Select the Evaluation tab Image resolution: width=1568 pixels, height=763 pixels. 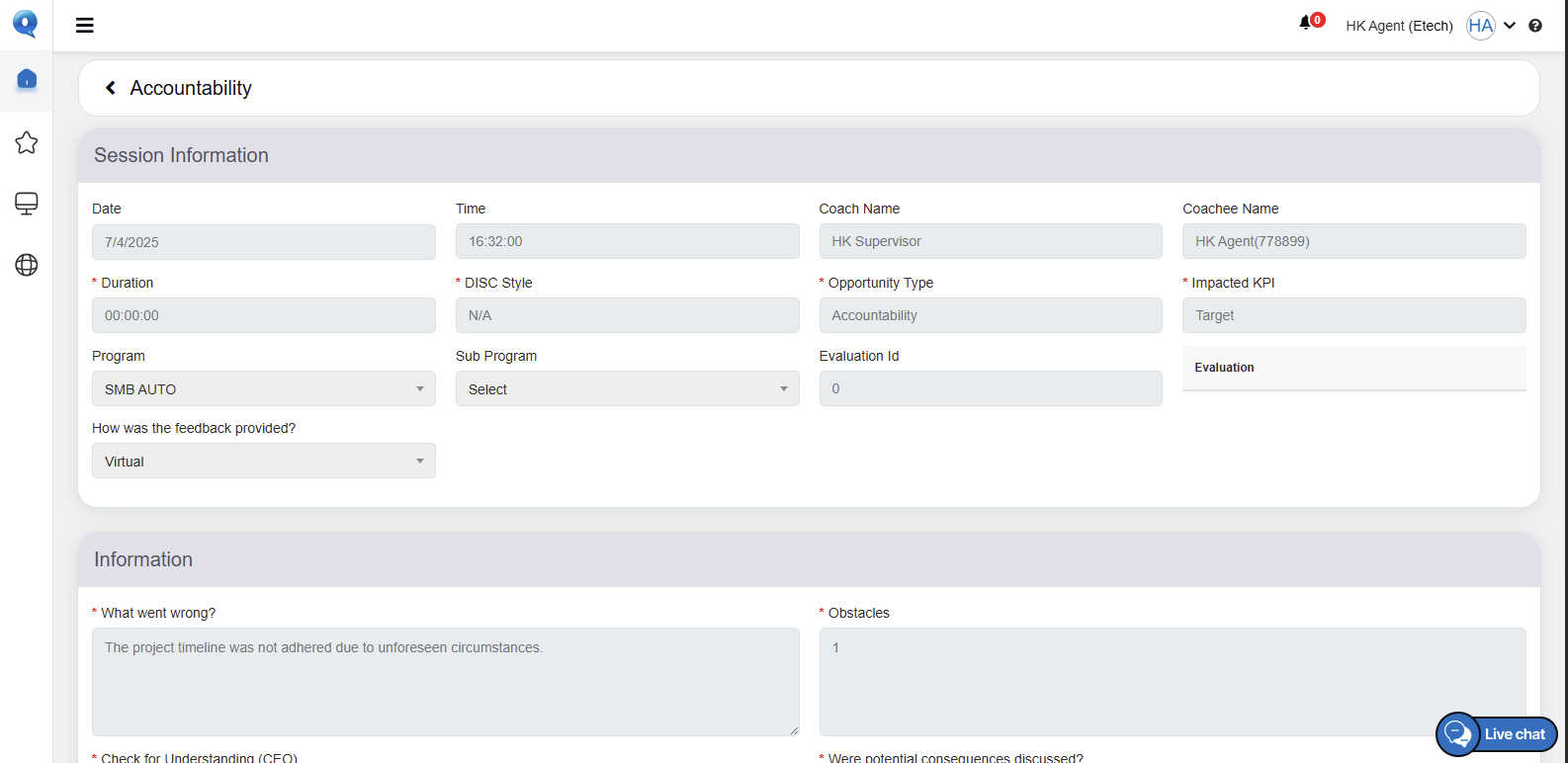tap(1224, 368)
